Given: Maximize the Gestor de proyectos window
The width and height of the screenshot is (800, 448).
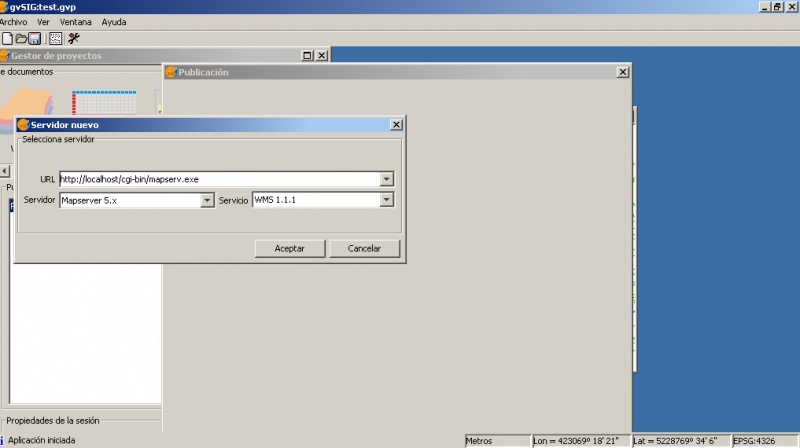Looking at the screenshot, I should 307,56.
